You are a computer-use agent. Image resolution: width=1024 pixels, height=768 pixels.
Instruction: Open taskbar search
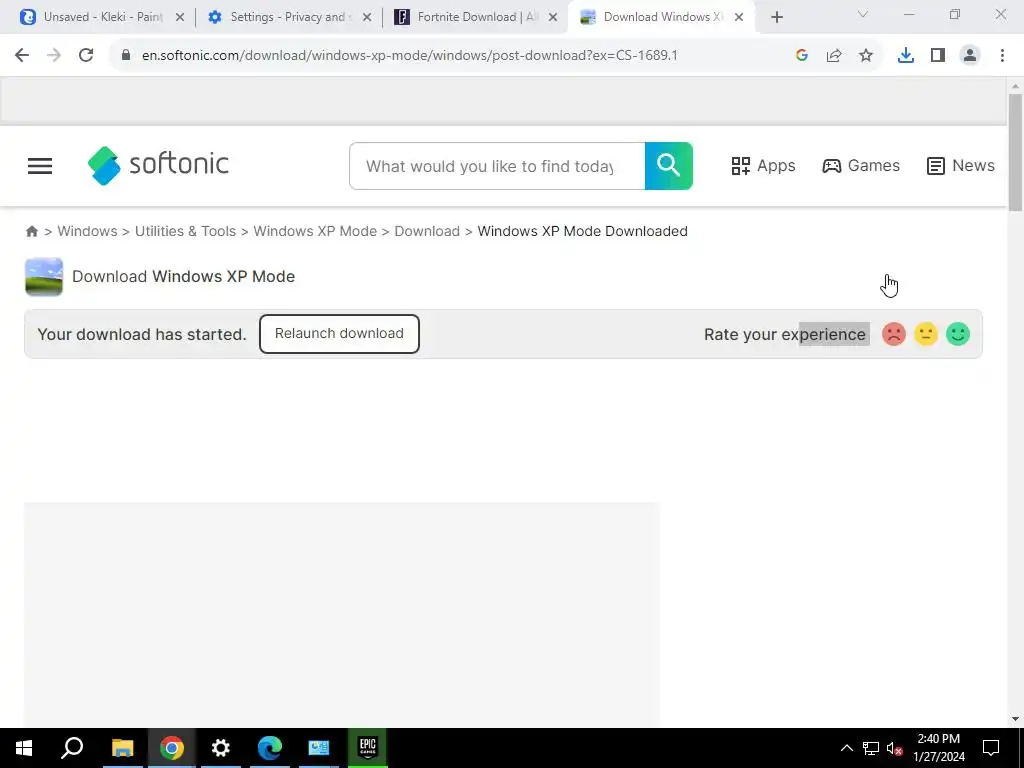72,748
